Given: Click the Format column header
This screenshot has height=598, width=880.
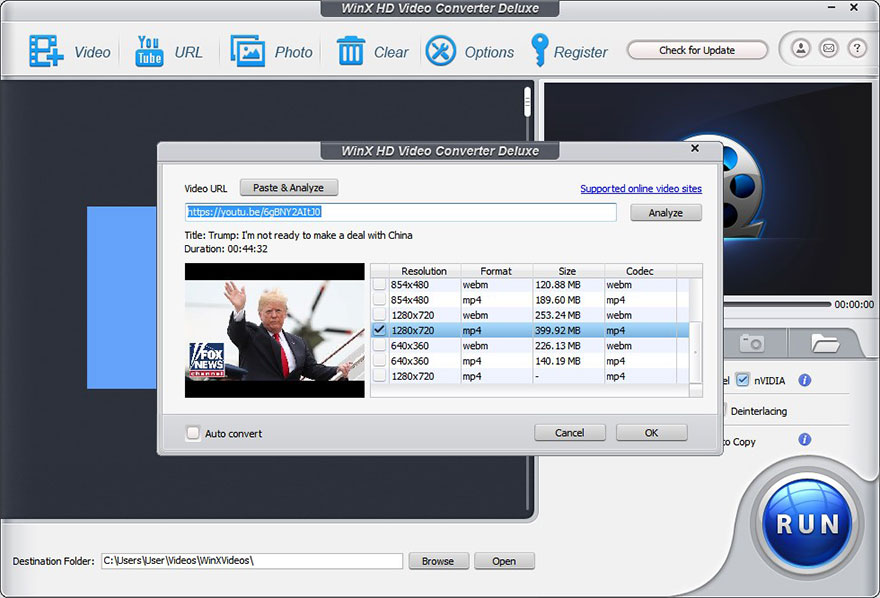Looking at the screenshot, I should point(496,271).
